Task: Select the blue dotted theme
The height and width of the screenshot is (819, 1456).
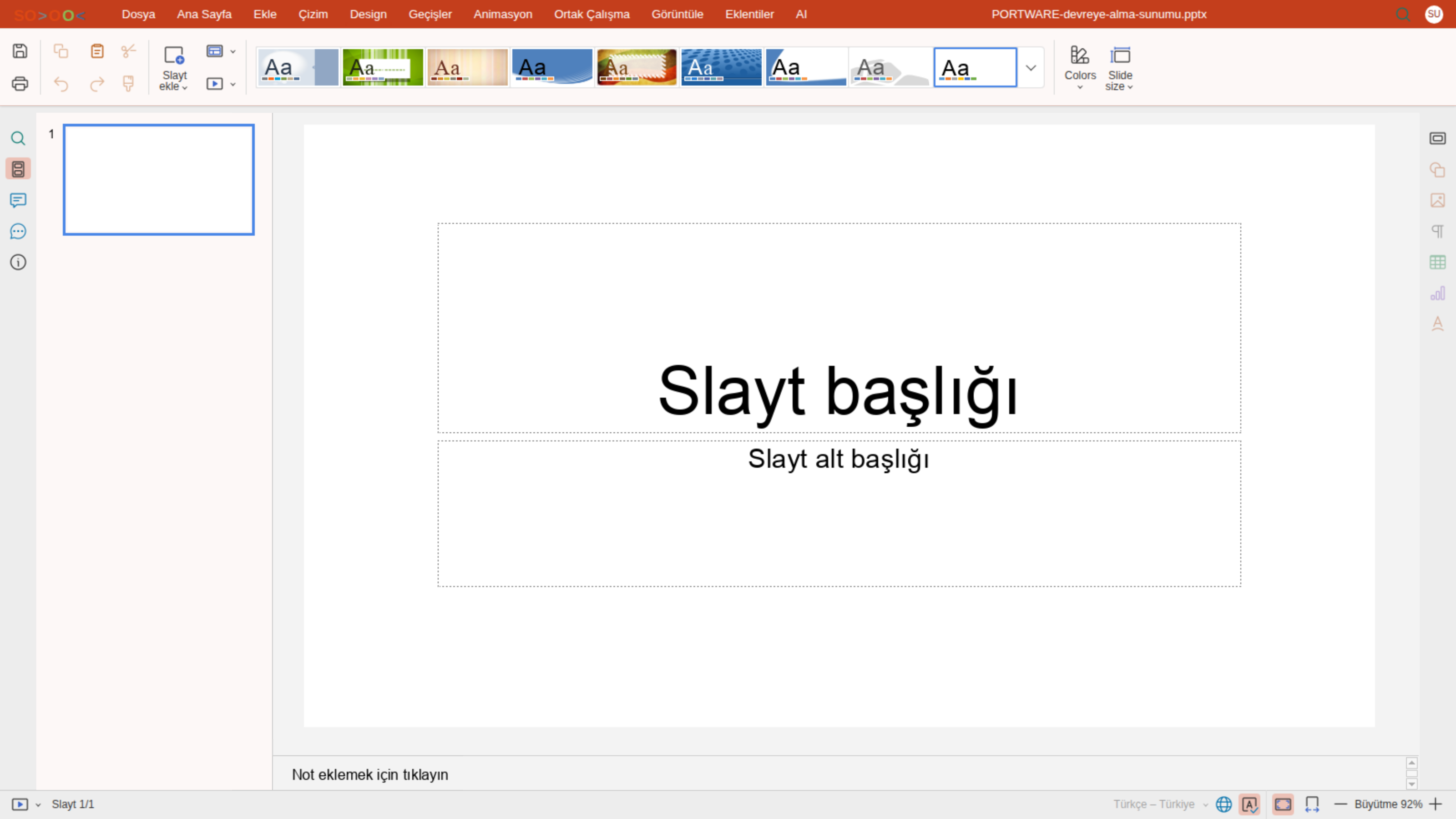Action: coord(722,67)
